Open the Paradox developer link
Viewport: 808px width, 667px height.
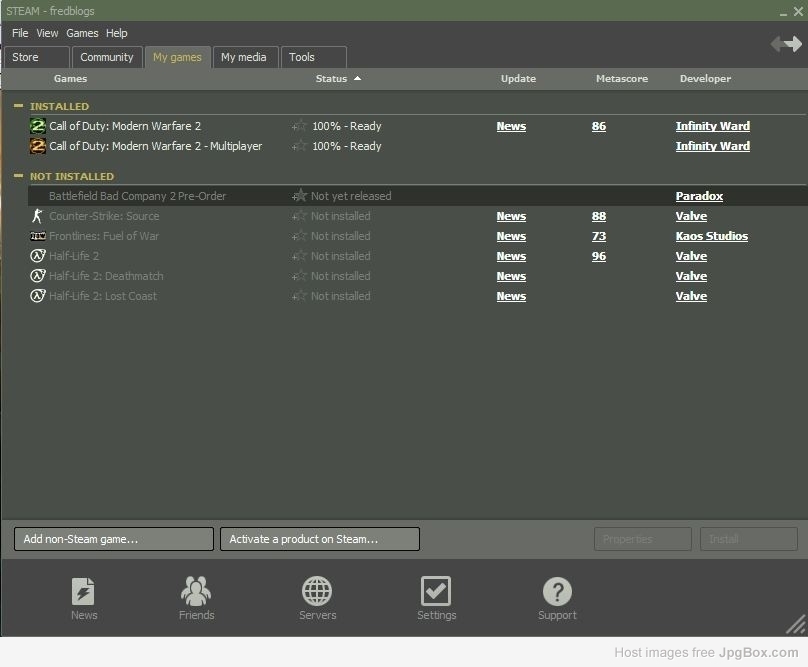pos(699,196)
